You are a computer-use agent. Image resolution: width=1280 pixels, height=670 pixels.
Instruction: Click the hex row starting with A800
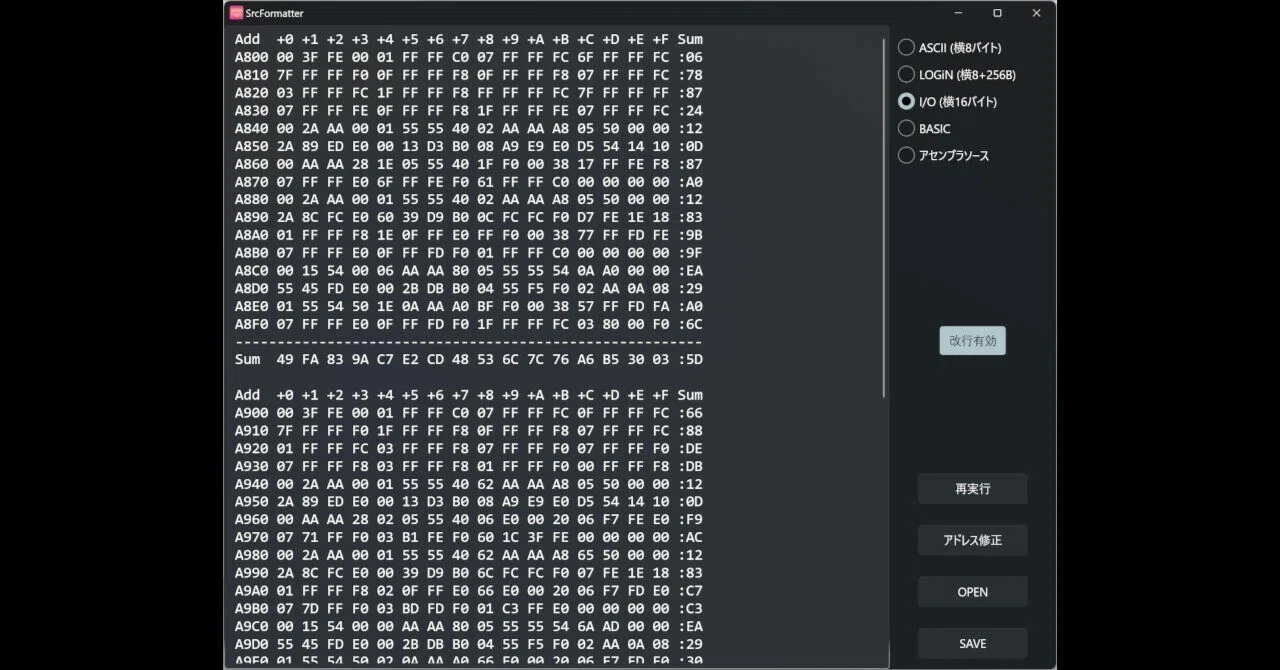[469, 57]
